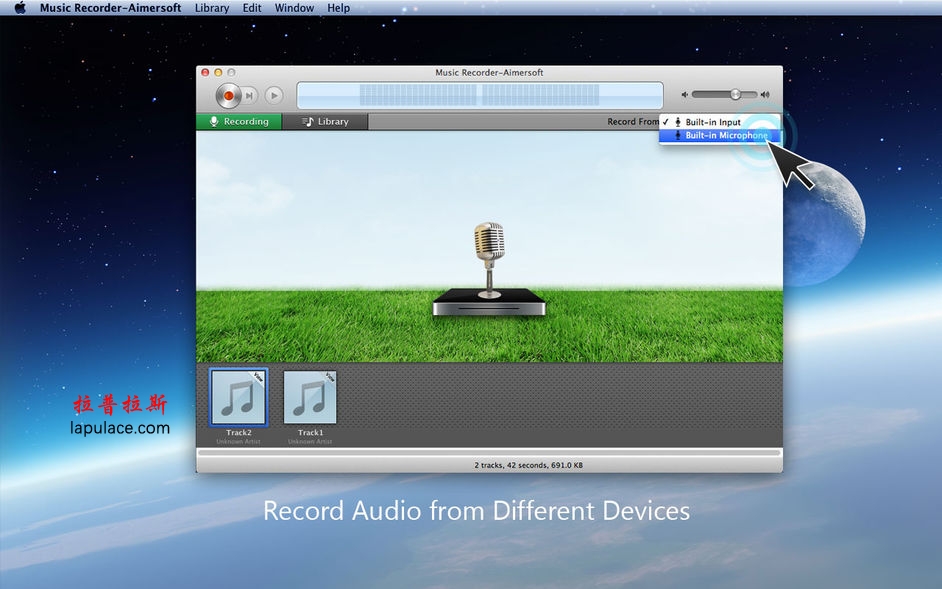This screenshot has width=942, height=589.
Task: Select the Built-in Microphone option
Action: (726, 136)
